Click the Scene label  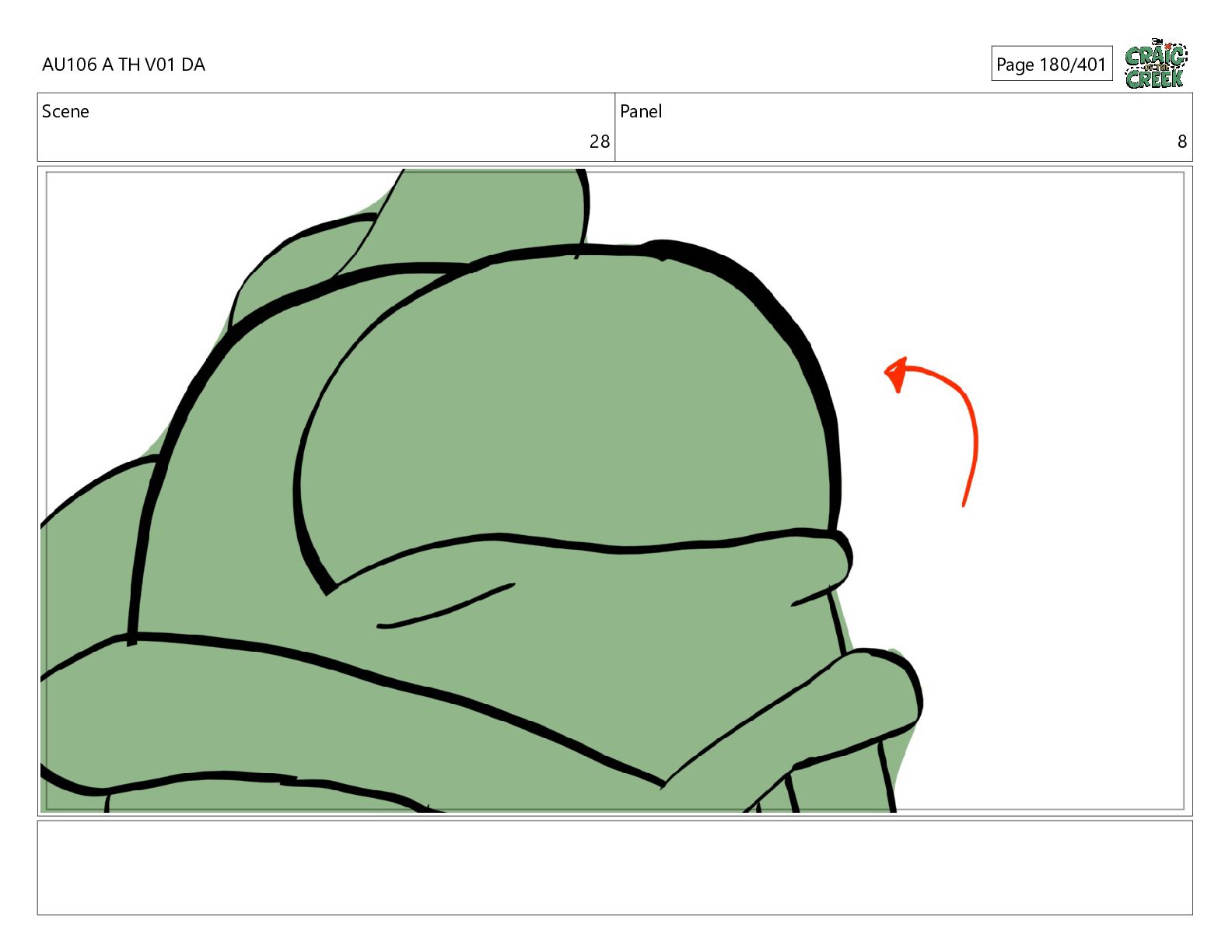pyautogui.click(x=65, y=111)
